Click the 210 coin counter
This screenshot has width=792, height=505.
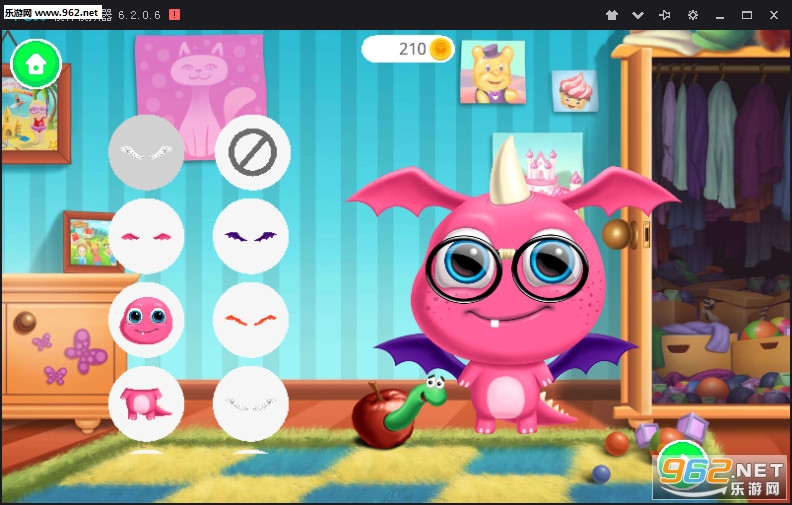(408, 49)
